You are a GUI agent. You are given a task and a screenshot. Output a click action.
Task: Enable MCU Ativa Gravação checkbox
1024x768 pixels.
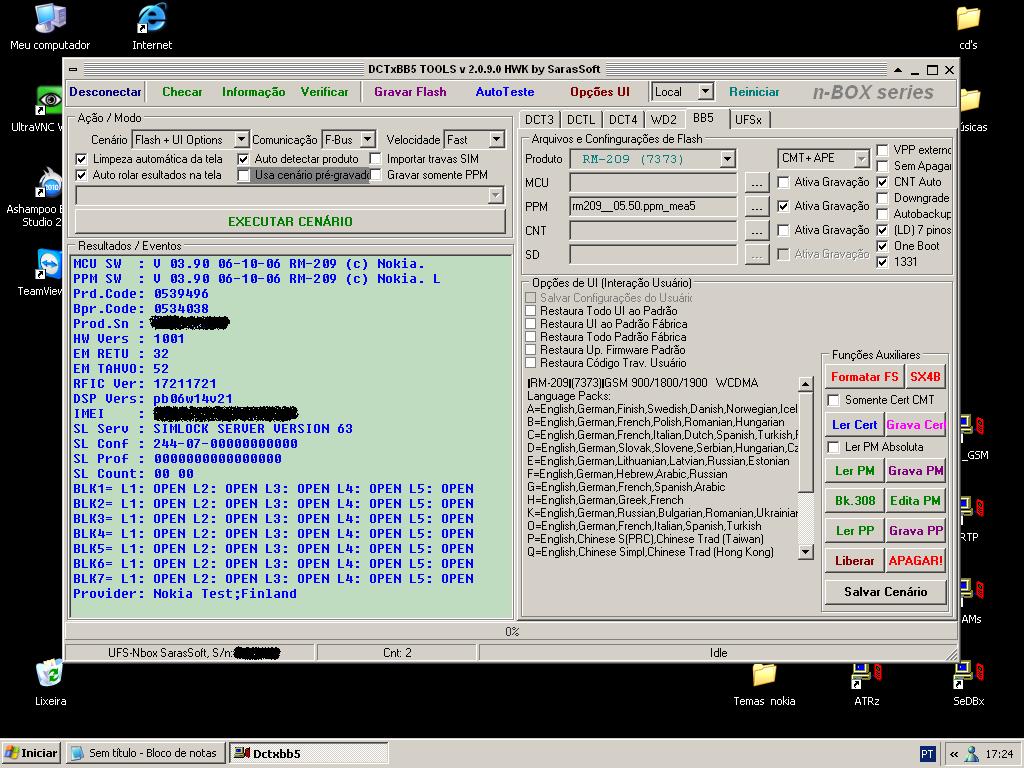click(x=783, y=182)
